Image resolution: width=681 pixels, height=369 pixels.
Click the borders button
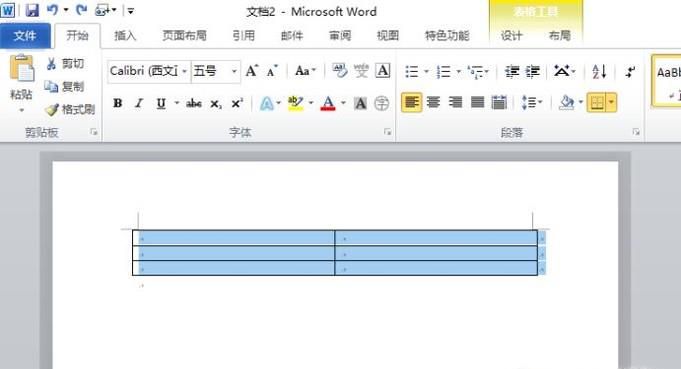(597, 103)
